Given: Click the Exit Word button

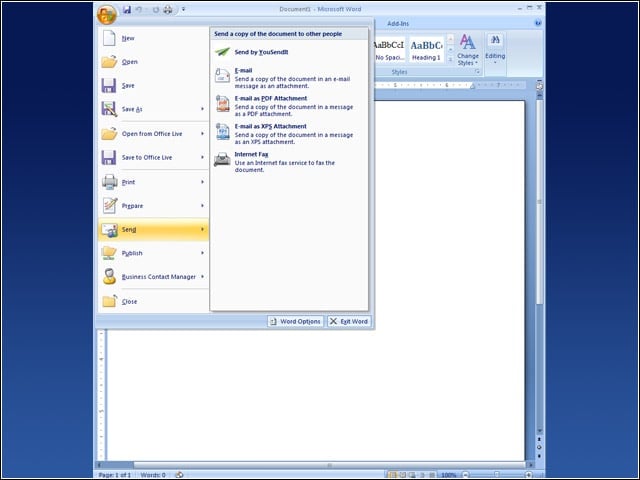Looking at the screenshot, I should point(349,321).
